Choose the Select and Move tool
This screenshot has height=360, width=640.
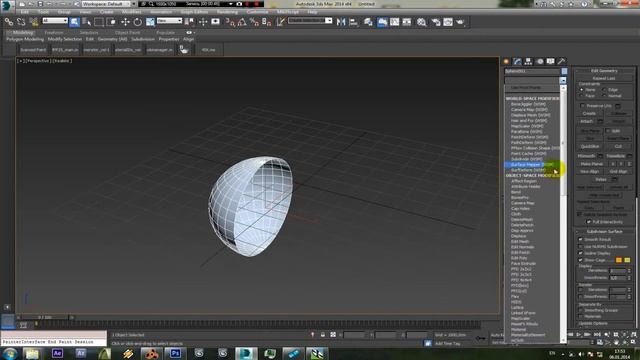[x=125, y=22]
